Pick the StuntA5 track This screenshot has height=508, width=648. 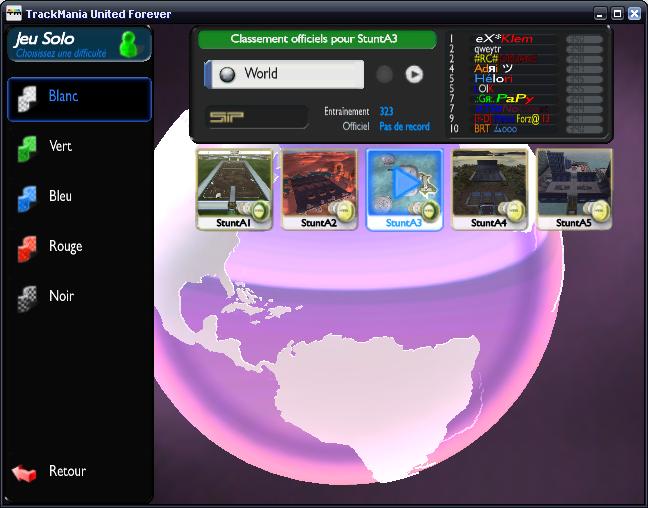coord(574,184)
